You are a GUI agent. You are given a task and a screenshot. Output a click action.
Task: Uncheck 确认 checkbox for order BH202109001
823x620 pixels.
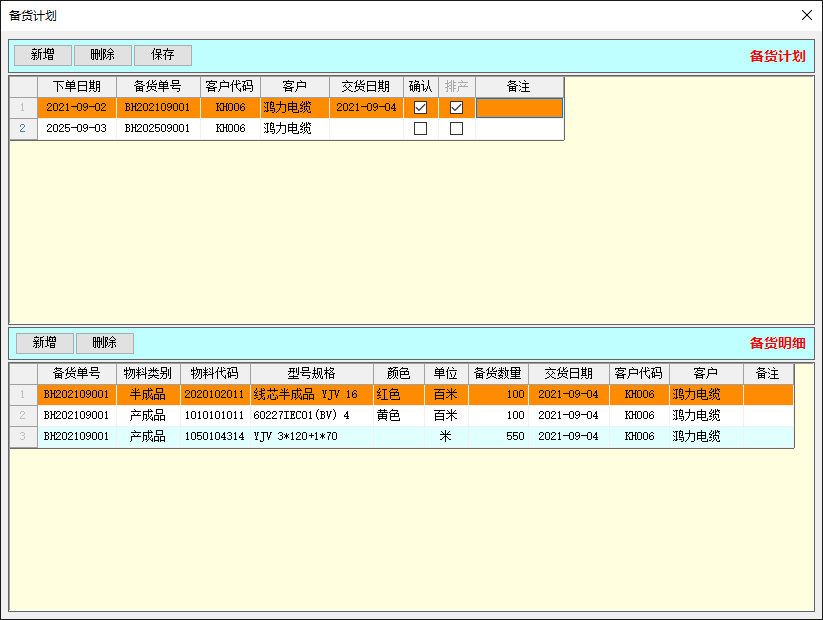click(421, 107)
